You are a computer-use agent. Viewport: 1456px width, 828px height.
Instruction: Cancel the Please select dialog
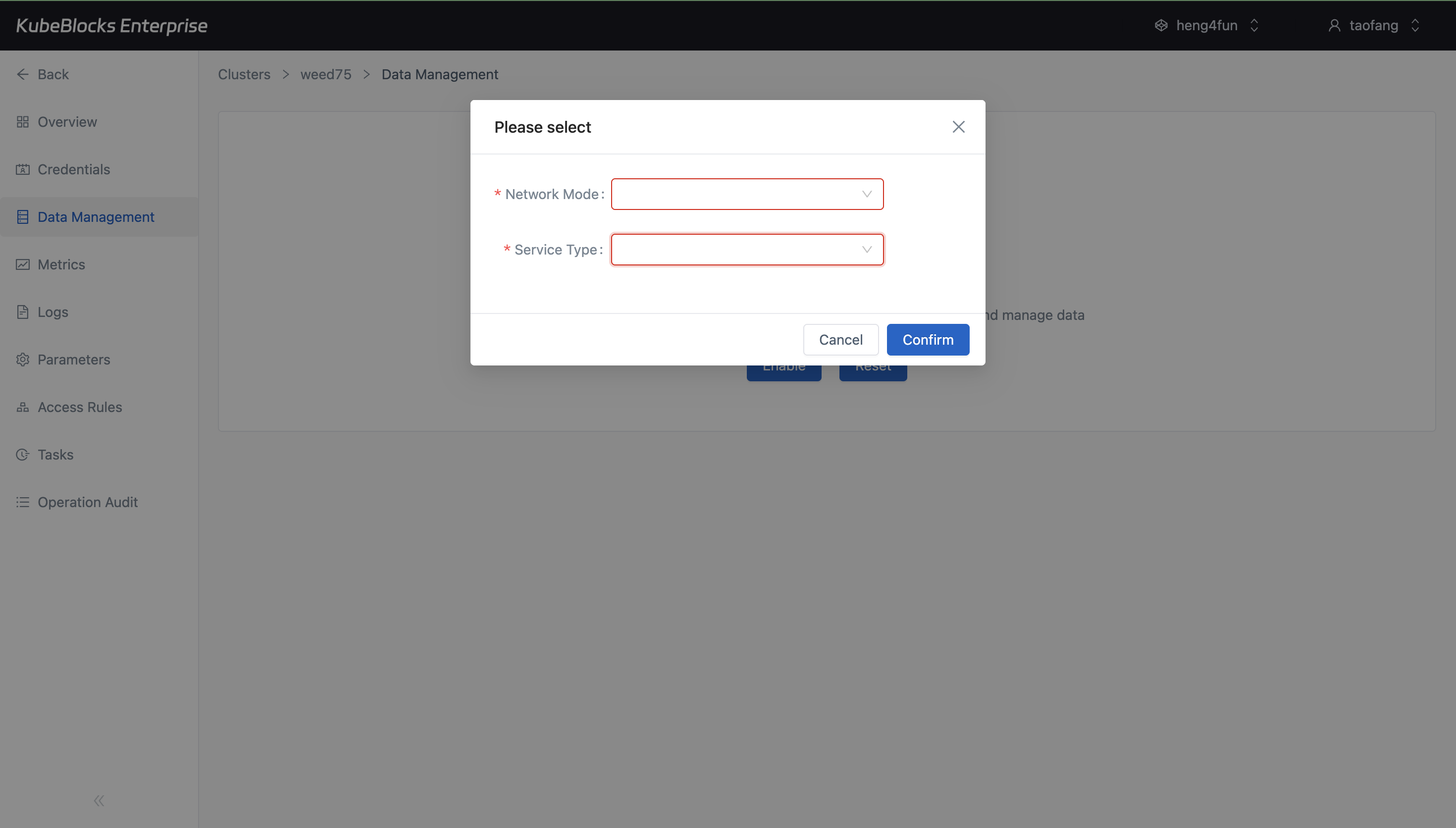(x=840, y=340)
